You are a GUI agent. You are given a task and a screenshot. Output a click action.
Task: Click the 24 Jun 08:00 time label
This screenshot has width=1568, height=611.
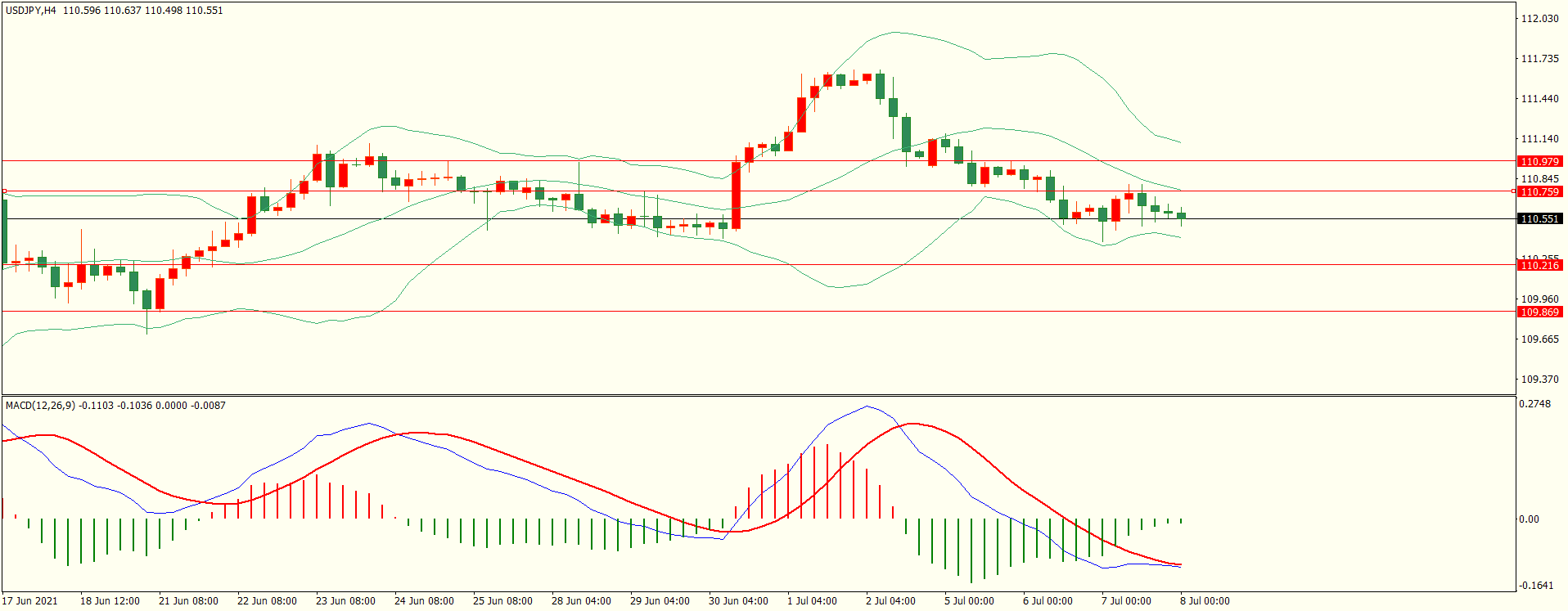(x=424, y=601)
